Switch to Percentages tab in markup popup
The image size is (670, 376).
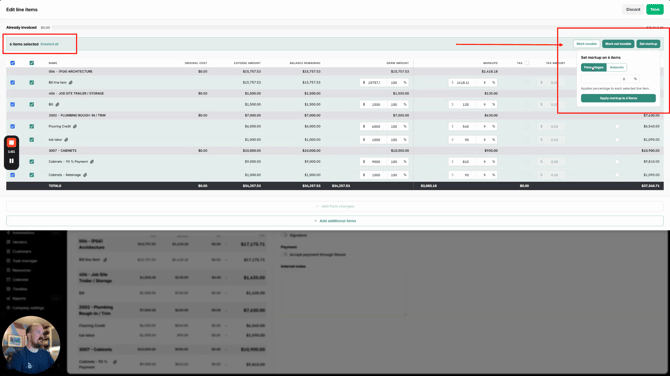click(x=594, y=67)
